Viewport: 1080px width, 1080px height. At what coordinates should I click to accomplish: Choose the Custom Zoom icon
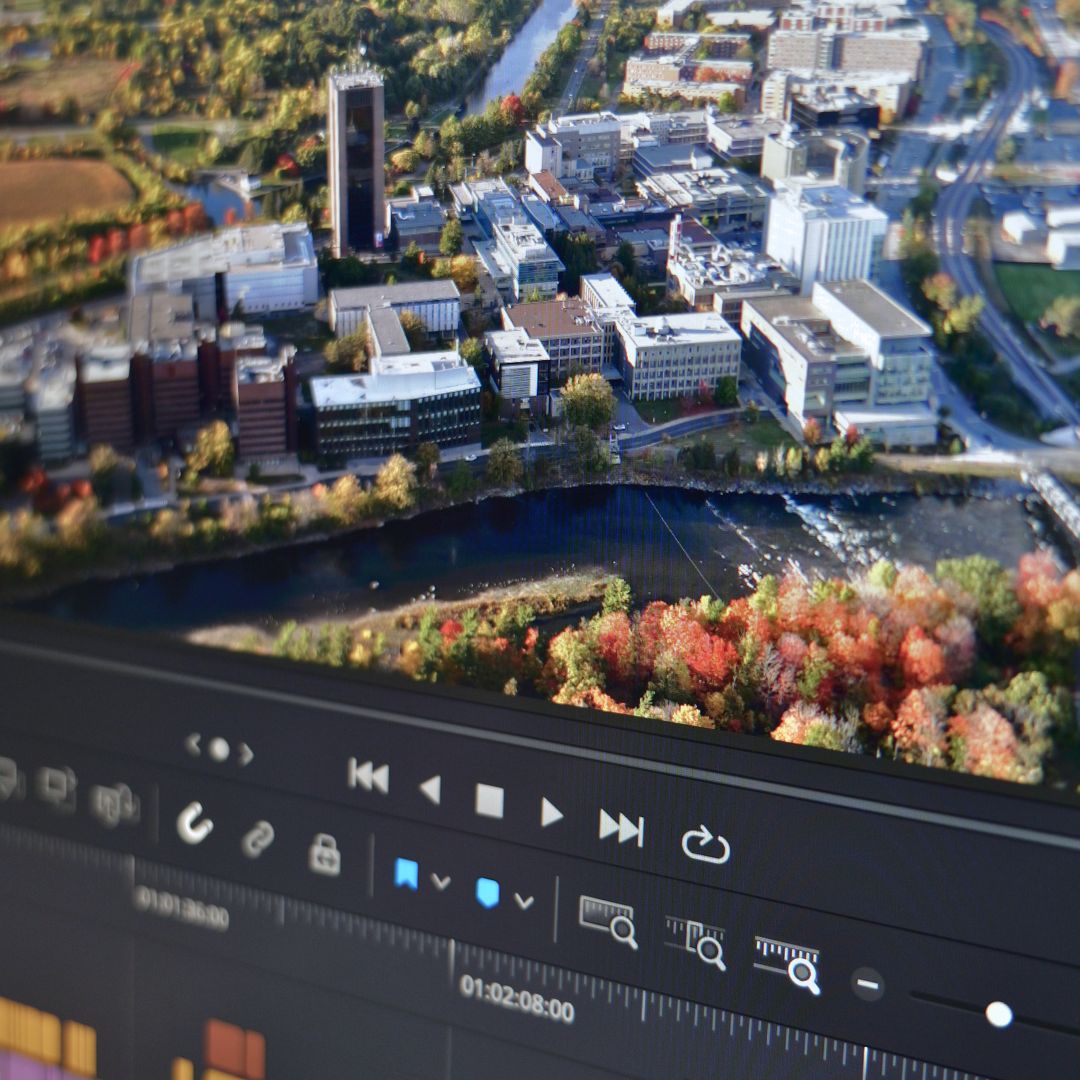coord(788,963)
